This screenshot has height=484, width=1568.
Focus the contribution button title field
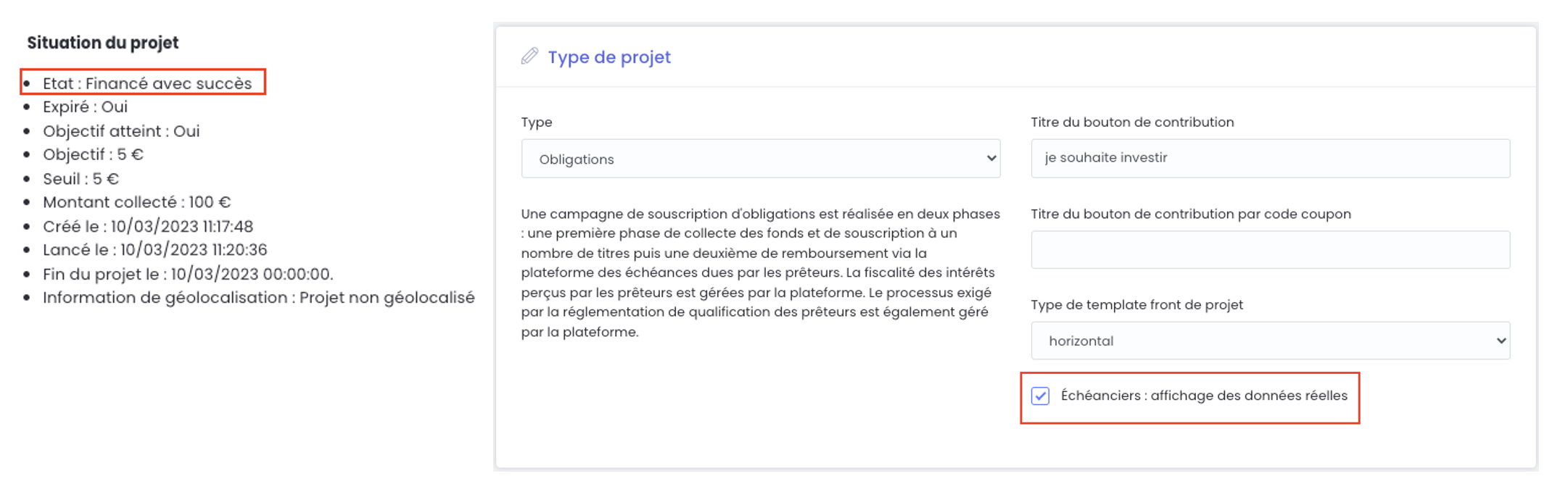tap(1270, 158)
